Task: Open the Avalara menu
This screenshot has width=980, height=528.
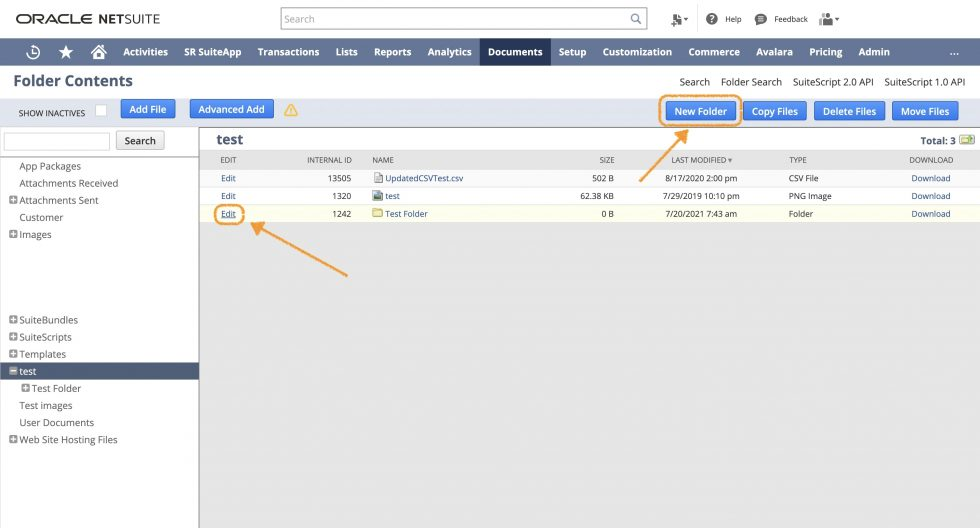Action: [774, 52]
